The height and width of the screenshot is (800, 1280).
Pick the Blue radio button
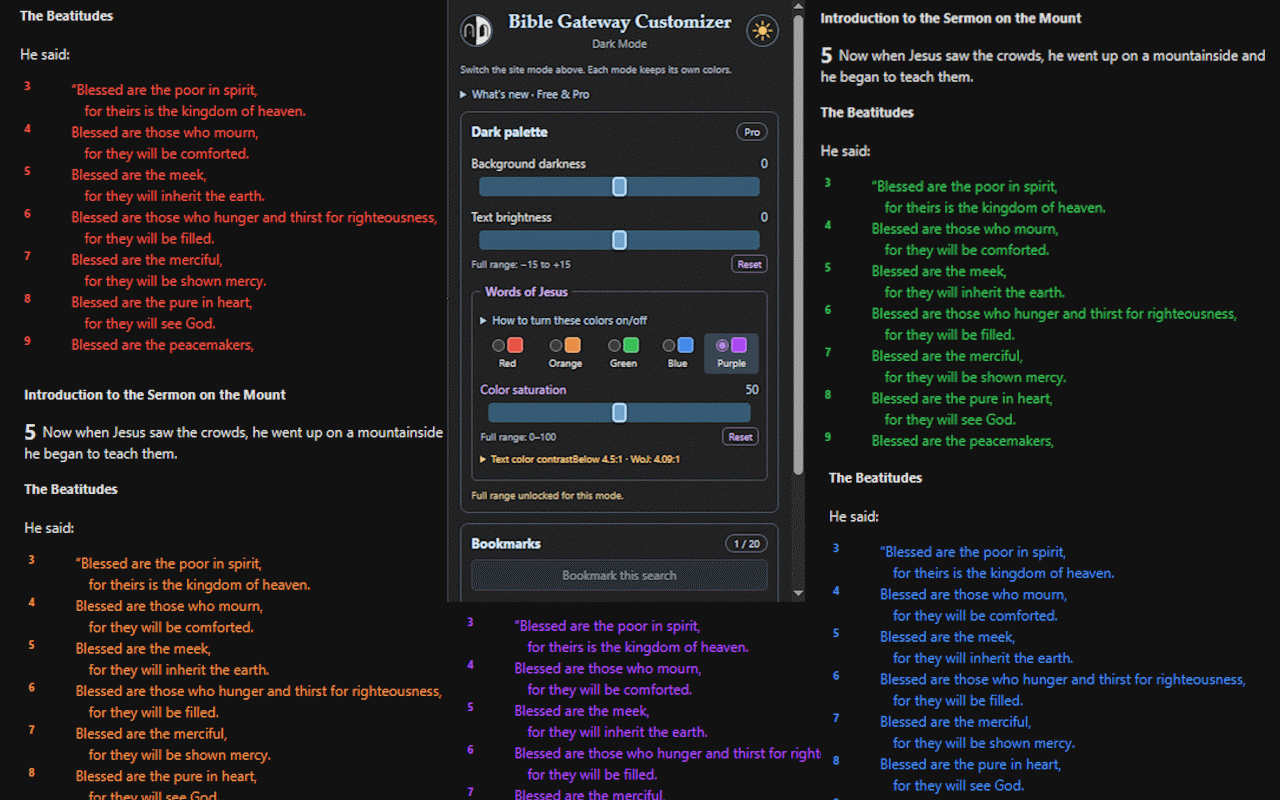(669, 346)
